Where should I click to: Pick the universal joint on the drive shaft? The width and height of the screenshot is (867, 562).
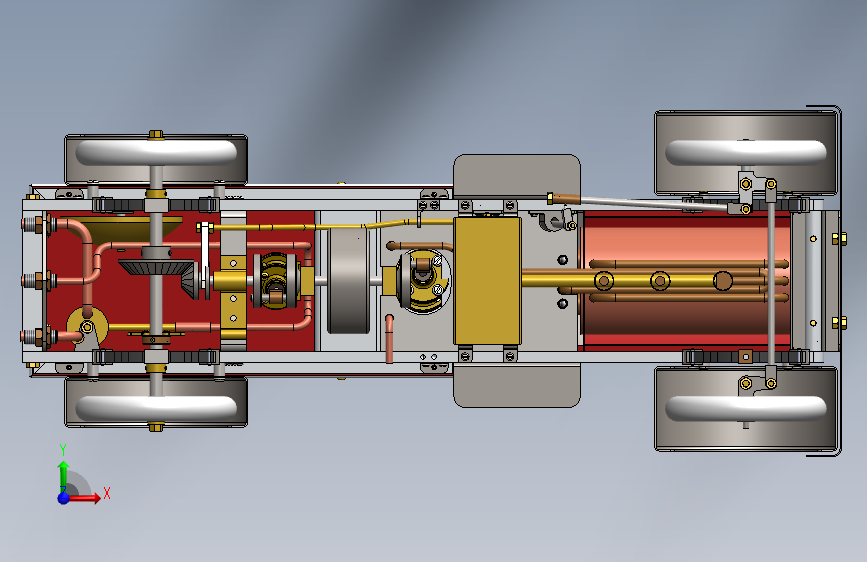tap(275, 280)
